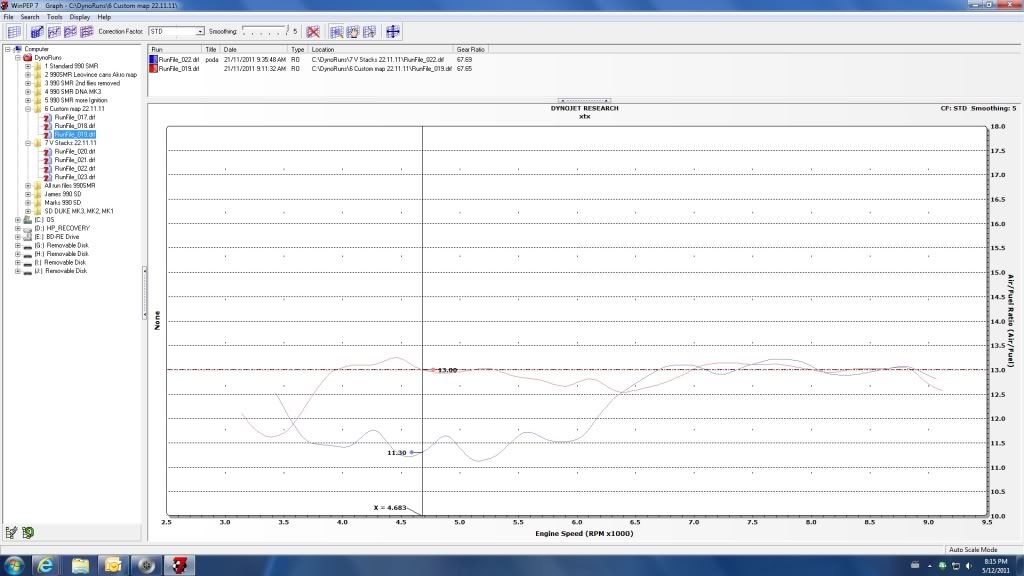This screenshot has width=1024, height=576.
Task: Click the four-arrow crosshair toolbar icon
Action: point(392,32)
